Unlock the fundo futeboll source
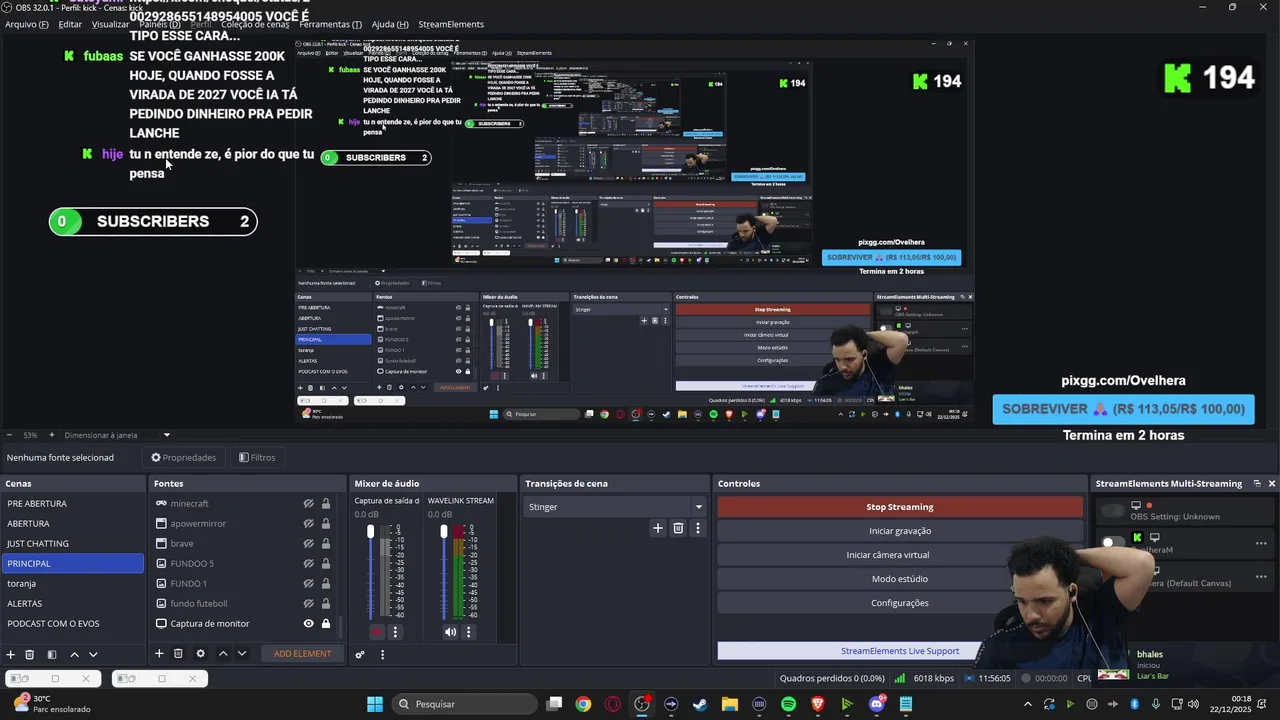The image size is (1280, 720). [x=325, y=604]
